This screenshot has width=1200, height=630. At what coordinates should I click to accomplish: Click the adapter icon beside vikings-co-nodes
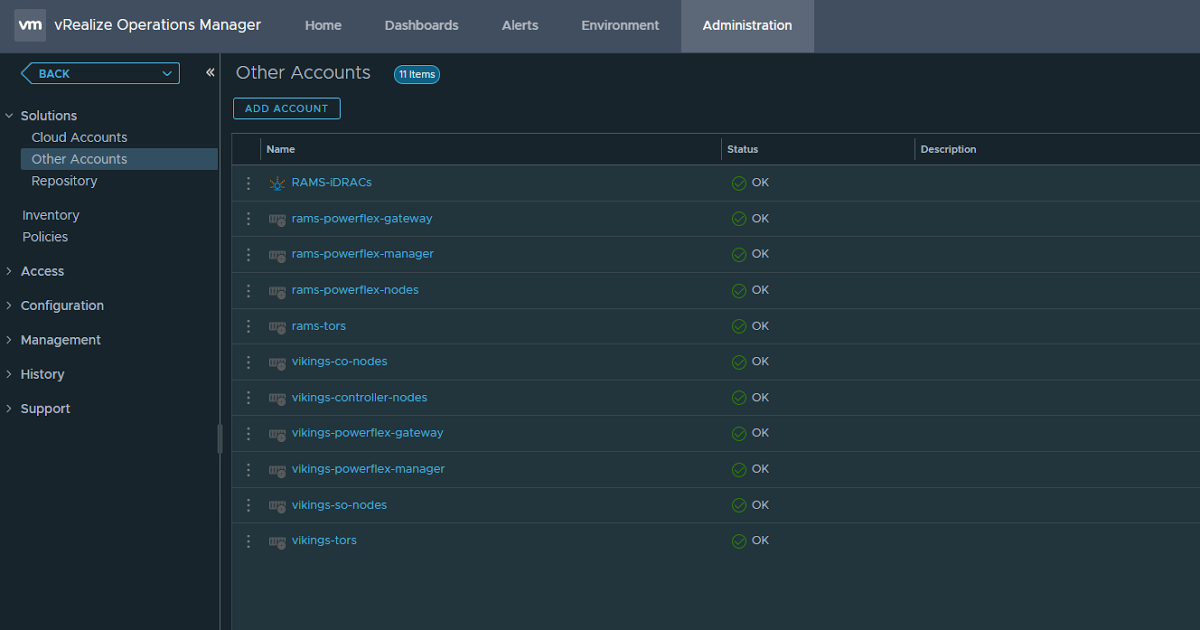pos(277,362)
